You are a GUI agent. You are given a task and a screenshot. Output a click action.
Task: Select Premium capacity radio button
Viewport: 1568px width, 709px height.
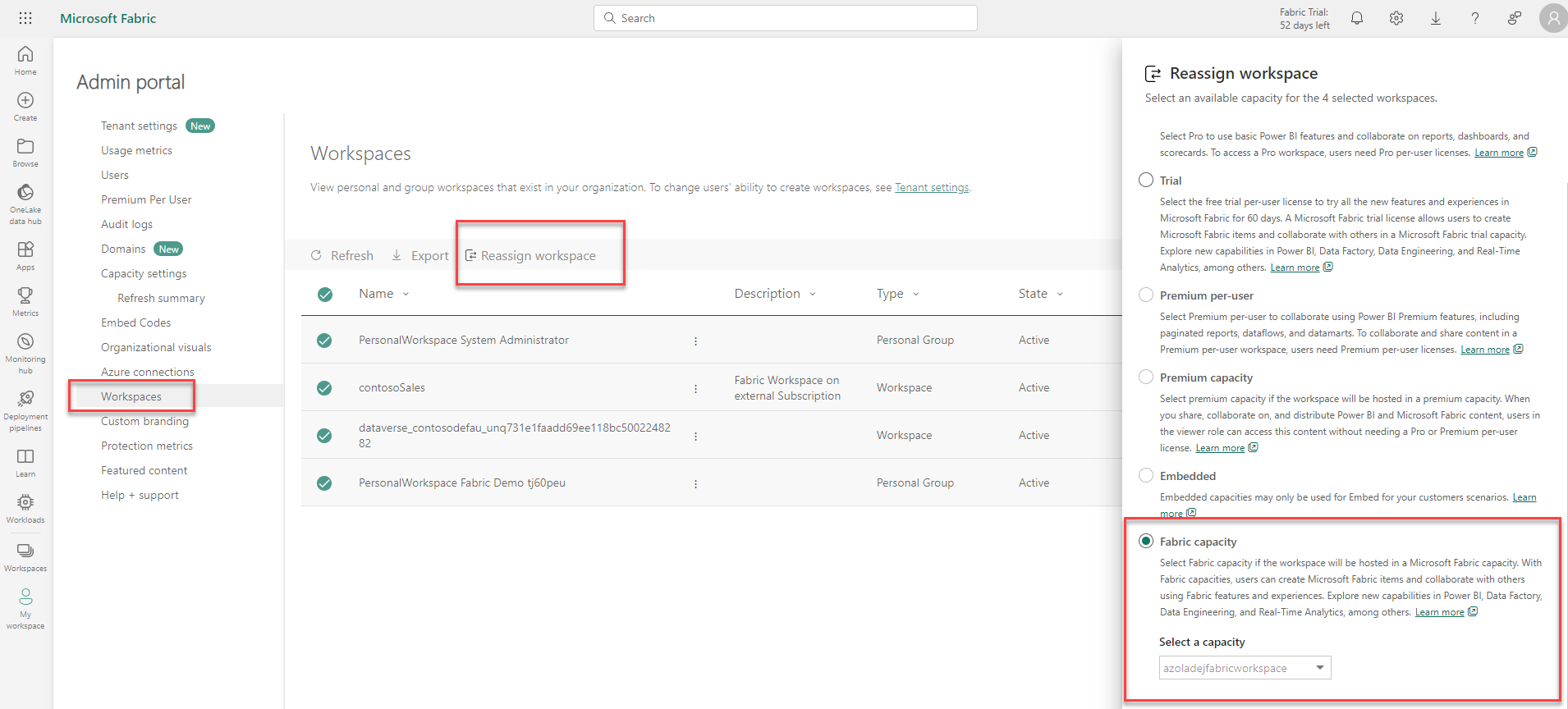pos(1146,377)
